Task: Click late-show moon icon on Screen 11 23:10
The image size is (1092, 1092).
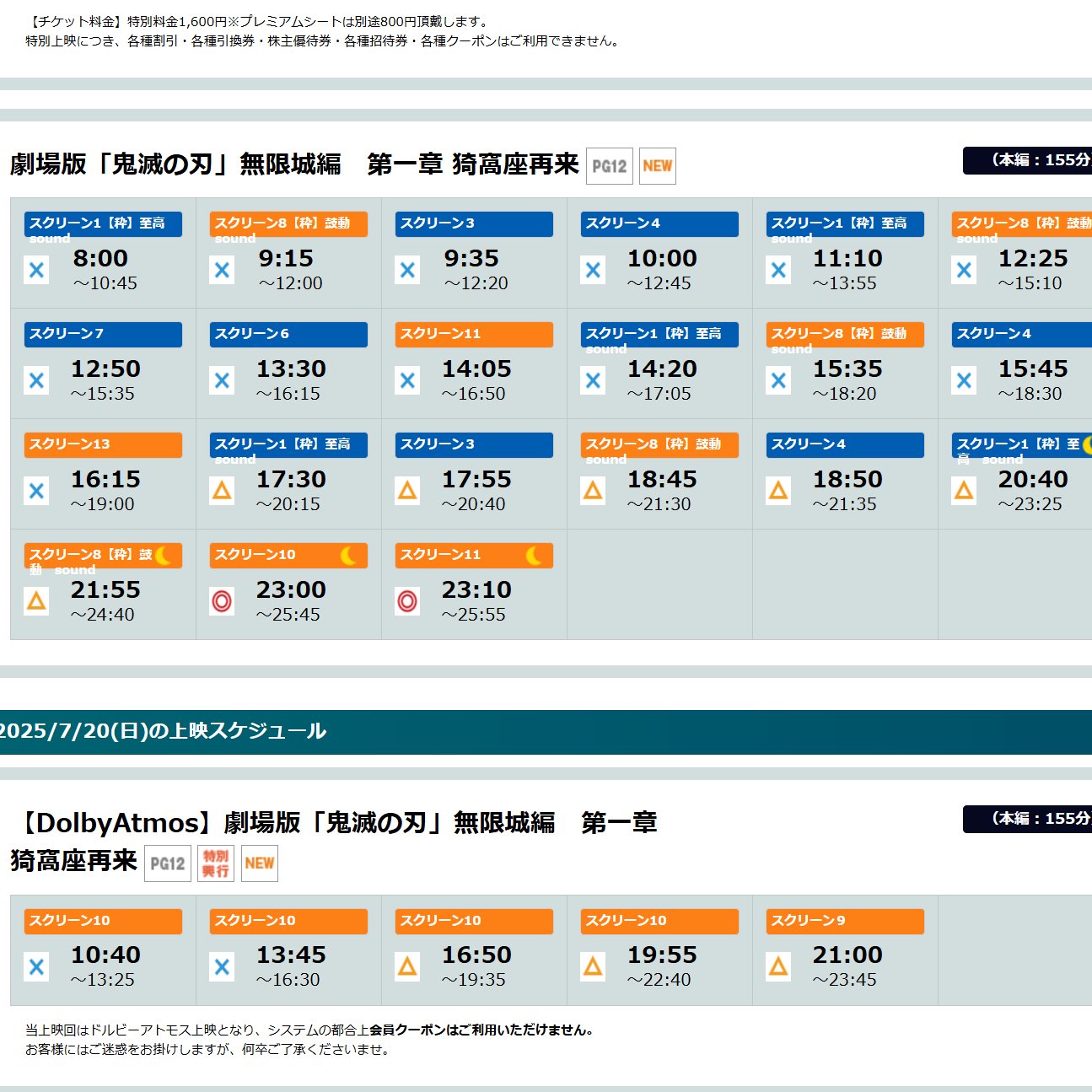Action: (x=534, y=556)
